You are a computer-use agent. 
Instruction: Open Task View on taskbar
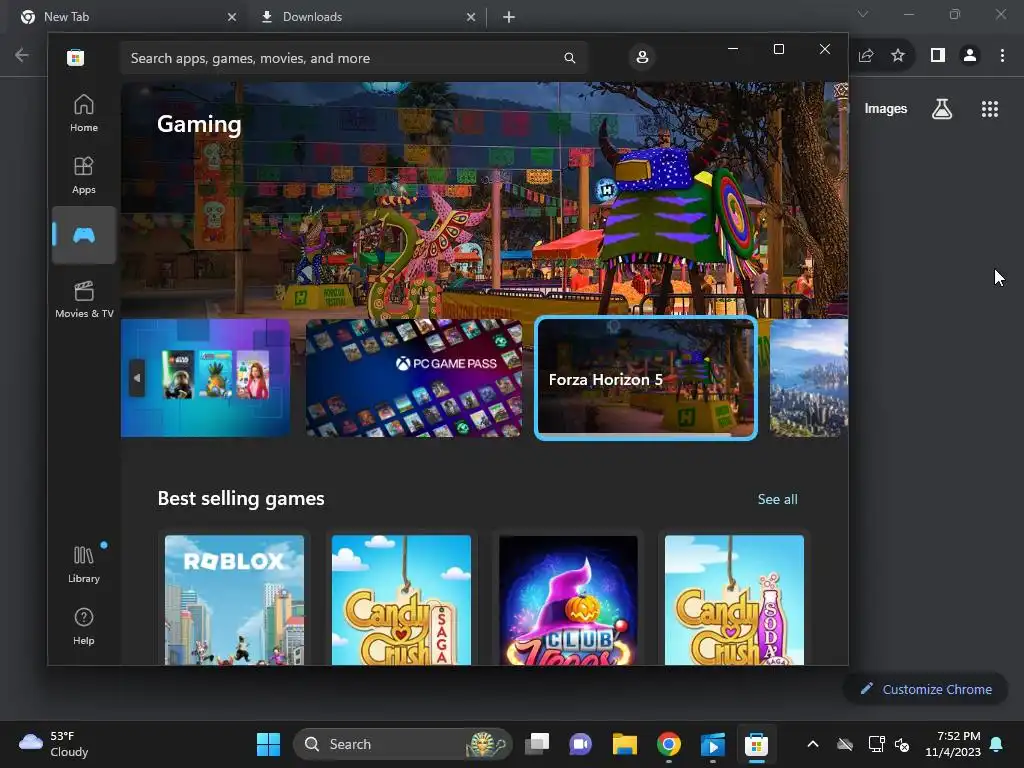[537, 744]
